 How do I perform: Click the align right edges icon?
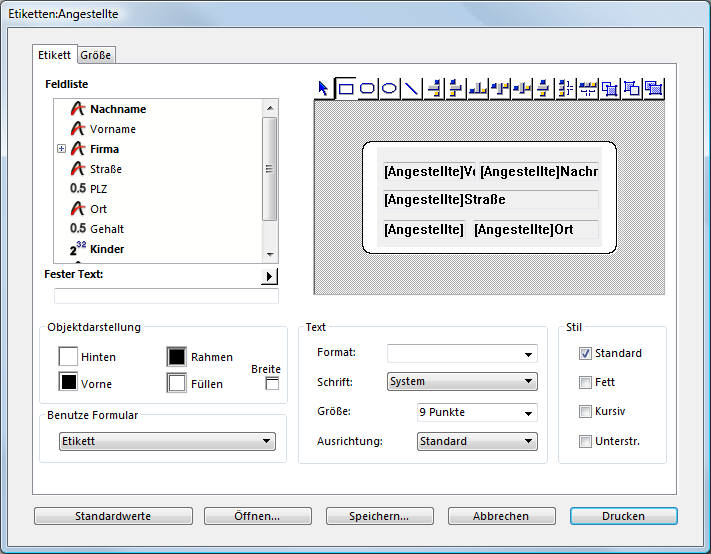[434, 88]
